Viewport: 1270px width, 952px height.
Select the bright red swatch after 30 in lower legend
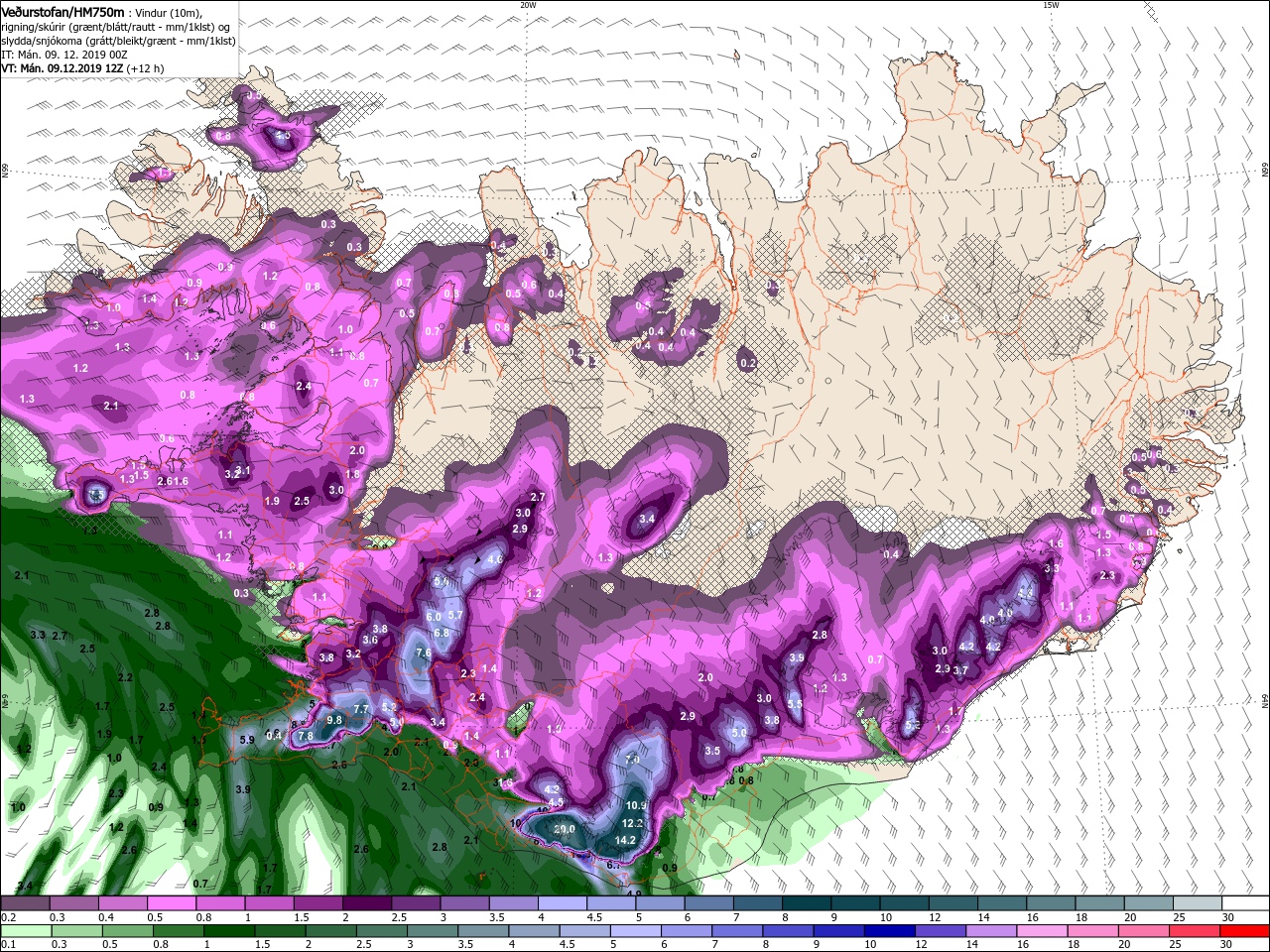click(x=1244, y=931)
